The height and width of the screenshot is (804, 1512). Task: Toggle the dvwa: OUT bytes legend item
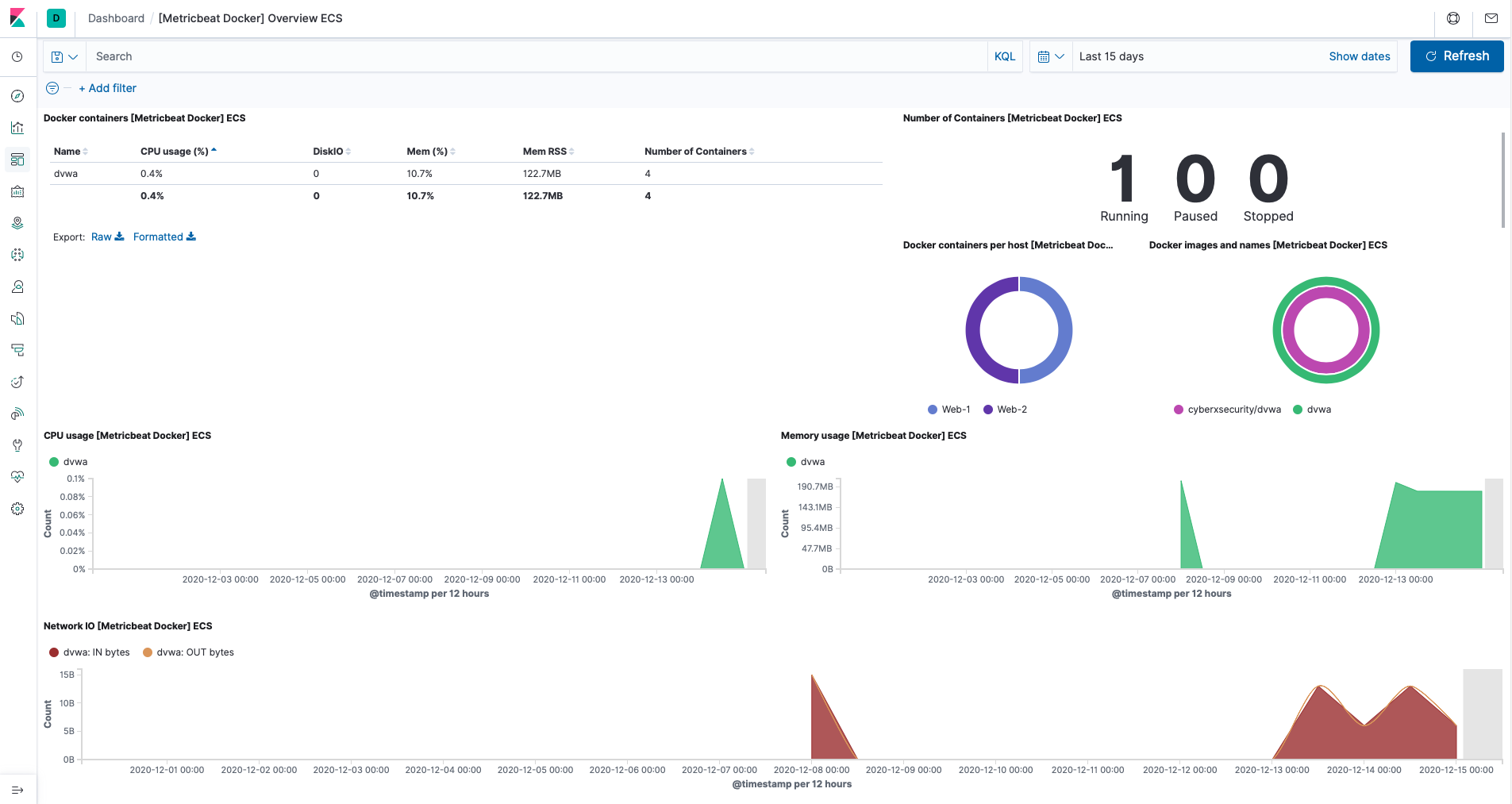coord(189,652)
